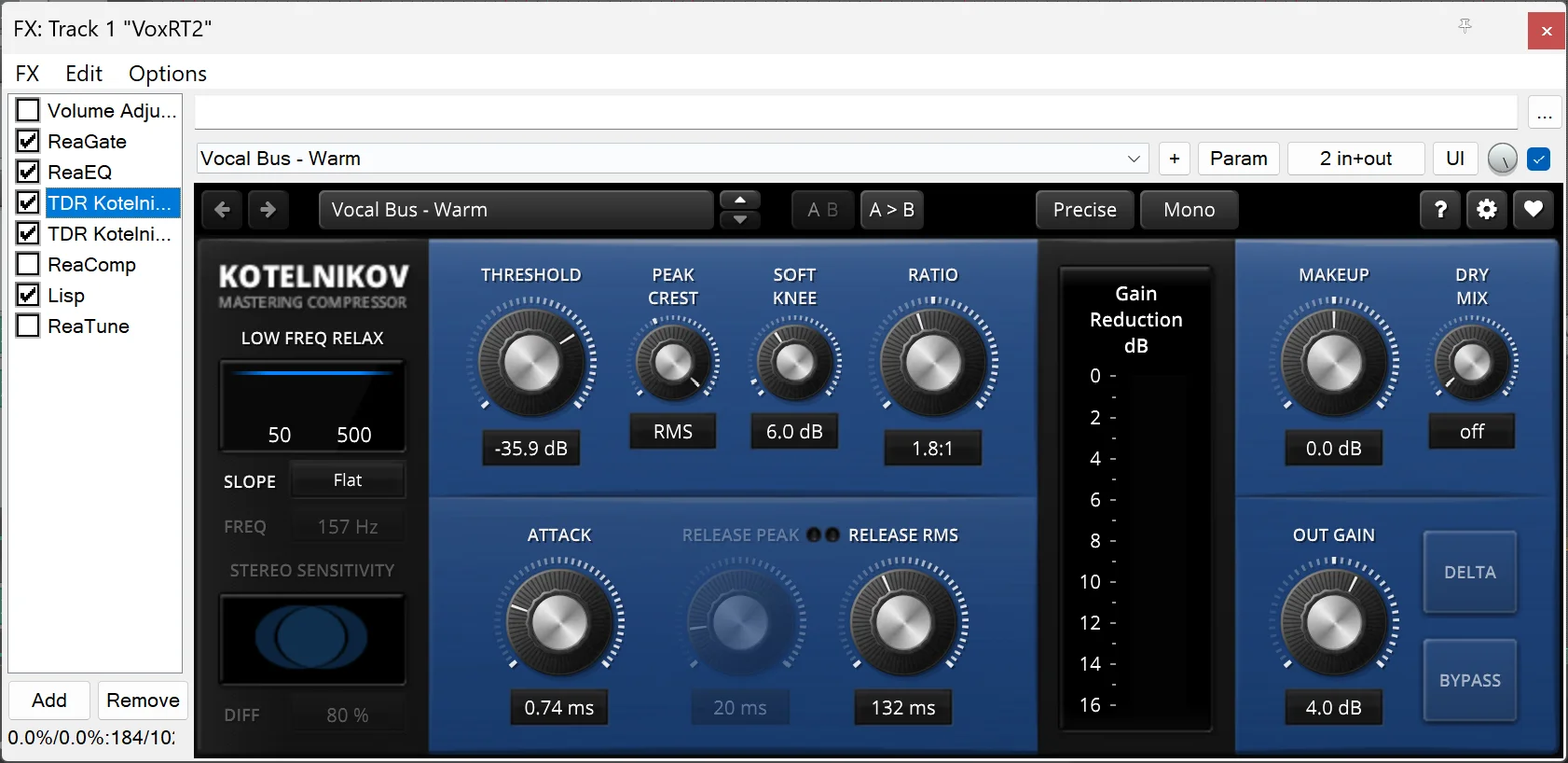The image size is (1568, 763).
Task: Click the Remove button
Action: click(143, 701)
